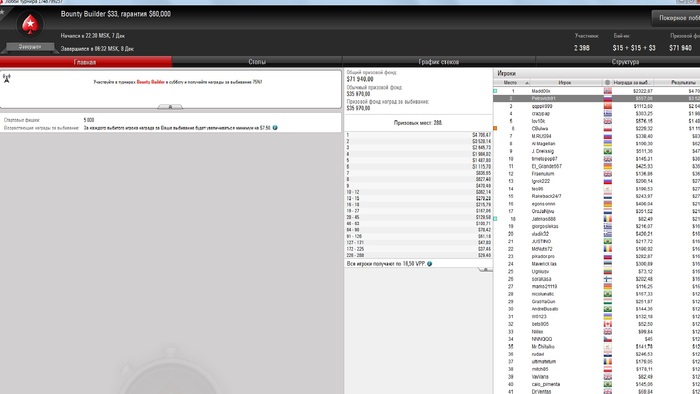The width and height of the screenshot is (700, 394).
Task: Switch to the Главная tab
Action: [x=86, y=62]
